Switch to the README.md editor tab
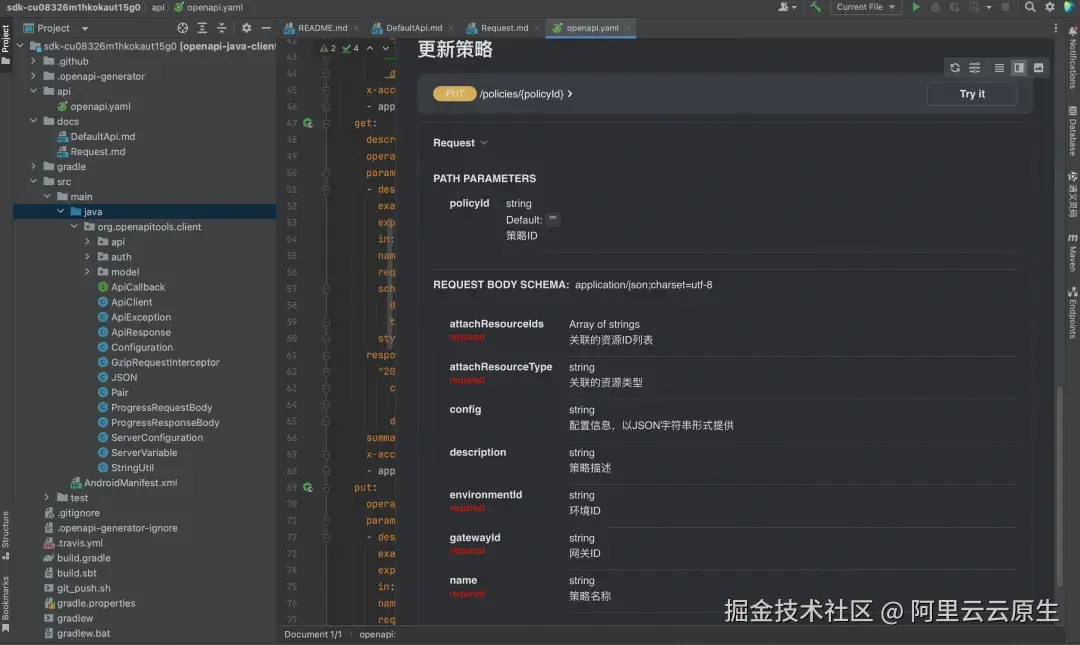This screenshot has height=645, width=1080. [320, 29]
